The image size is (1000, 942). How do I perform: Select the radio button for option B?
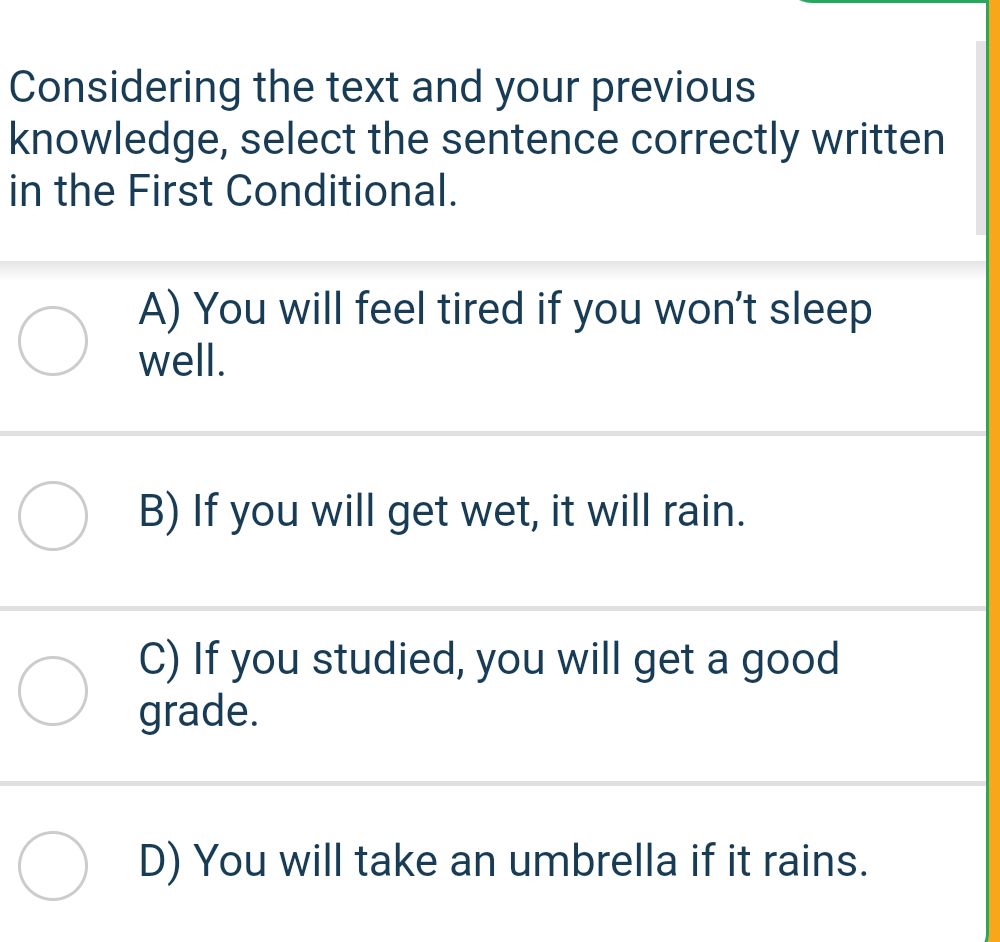tap(52, 515)
